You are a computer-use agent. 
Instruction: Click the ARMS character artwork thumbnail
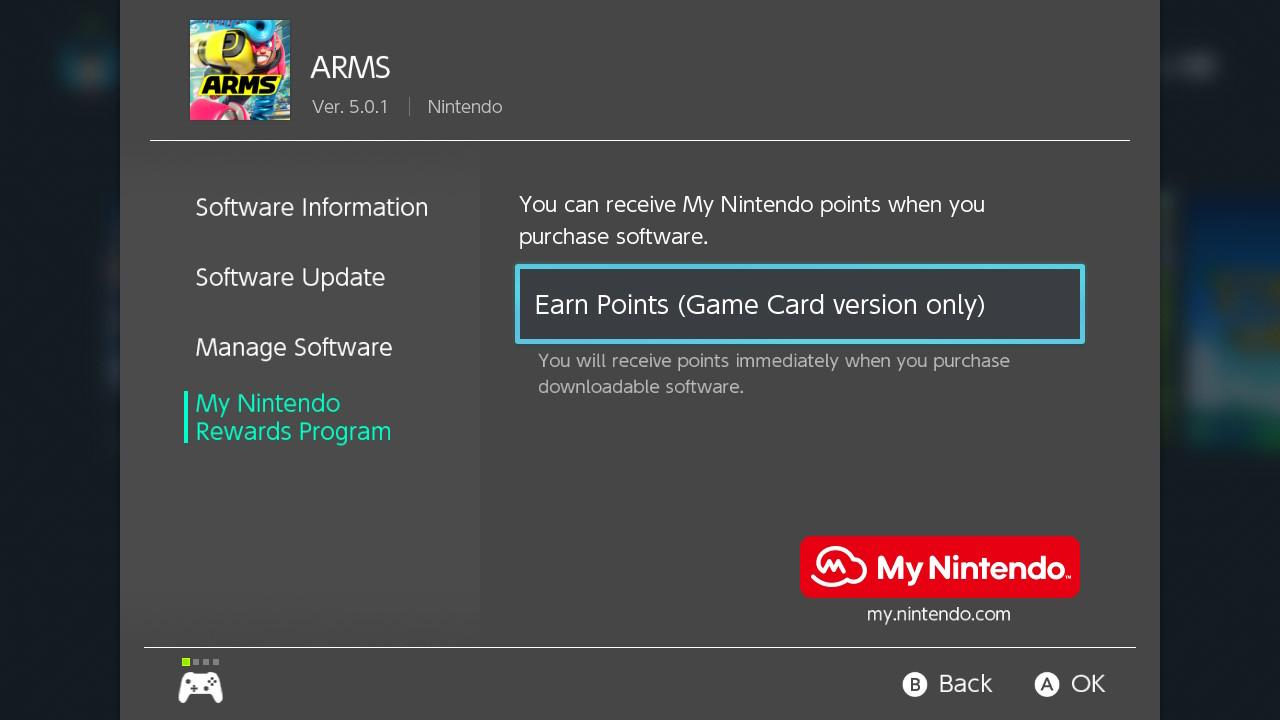coord(240,70)
